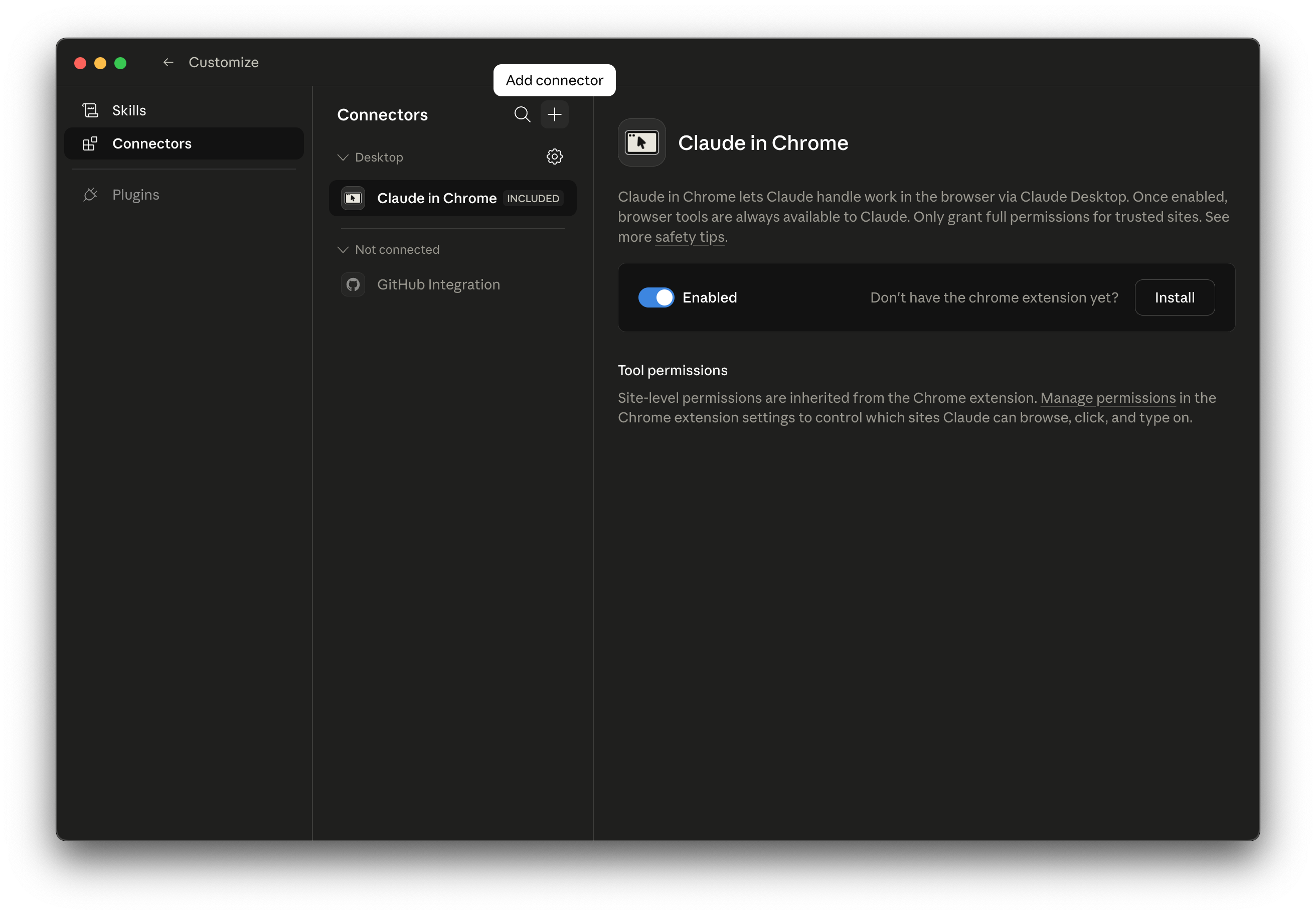Open Desktop connector settings gear
The width and height of the screenshot is (1316, 915).
click(x=554, y=157)
